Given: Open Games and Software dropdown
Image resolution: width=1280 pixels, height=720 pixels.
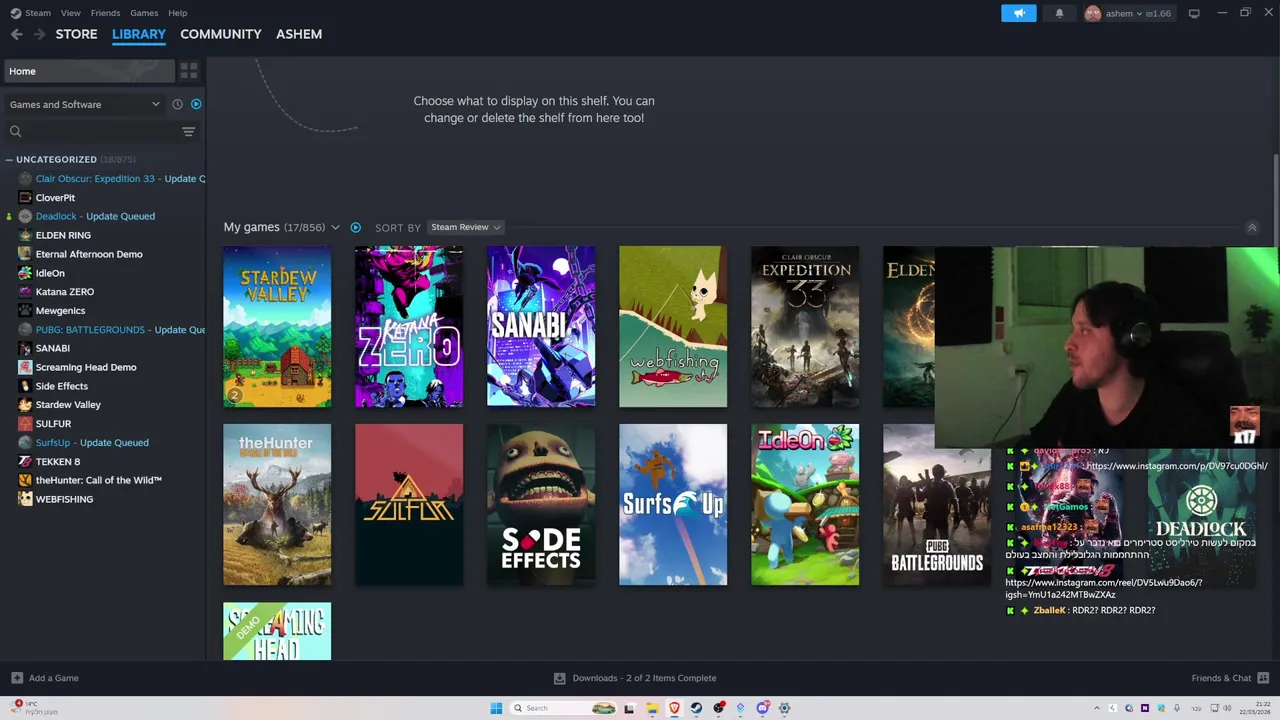Looking at the screenshot, I should (84, 104).
